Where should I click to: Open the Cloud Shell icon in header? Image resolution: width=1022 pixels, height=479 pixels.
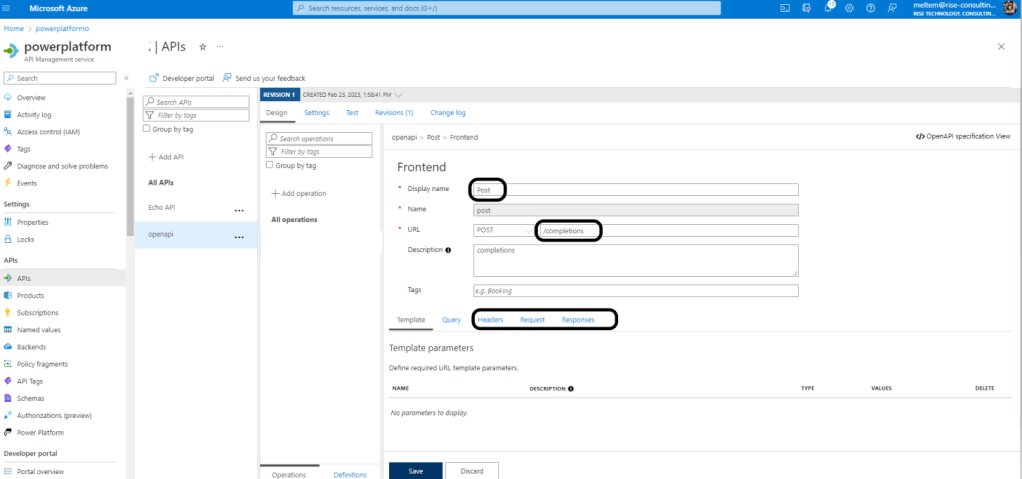(x=786, y=8)
